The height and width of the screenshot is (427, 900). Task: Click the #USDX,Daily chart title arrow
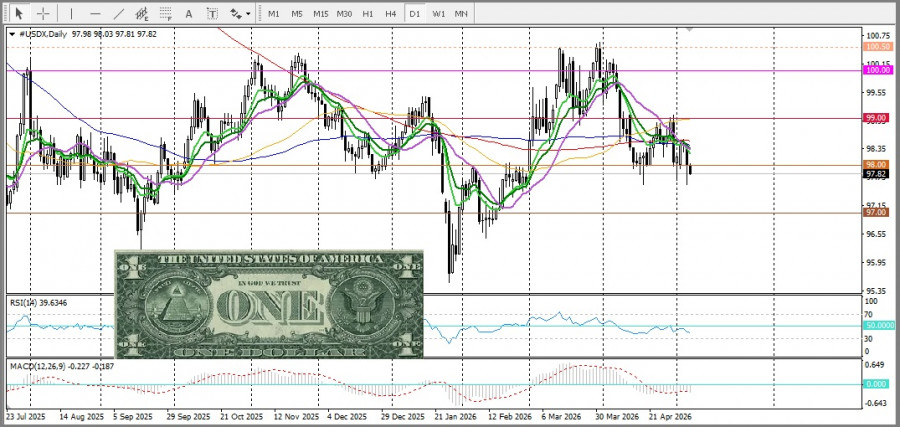point(12,34)
